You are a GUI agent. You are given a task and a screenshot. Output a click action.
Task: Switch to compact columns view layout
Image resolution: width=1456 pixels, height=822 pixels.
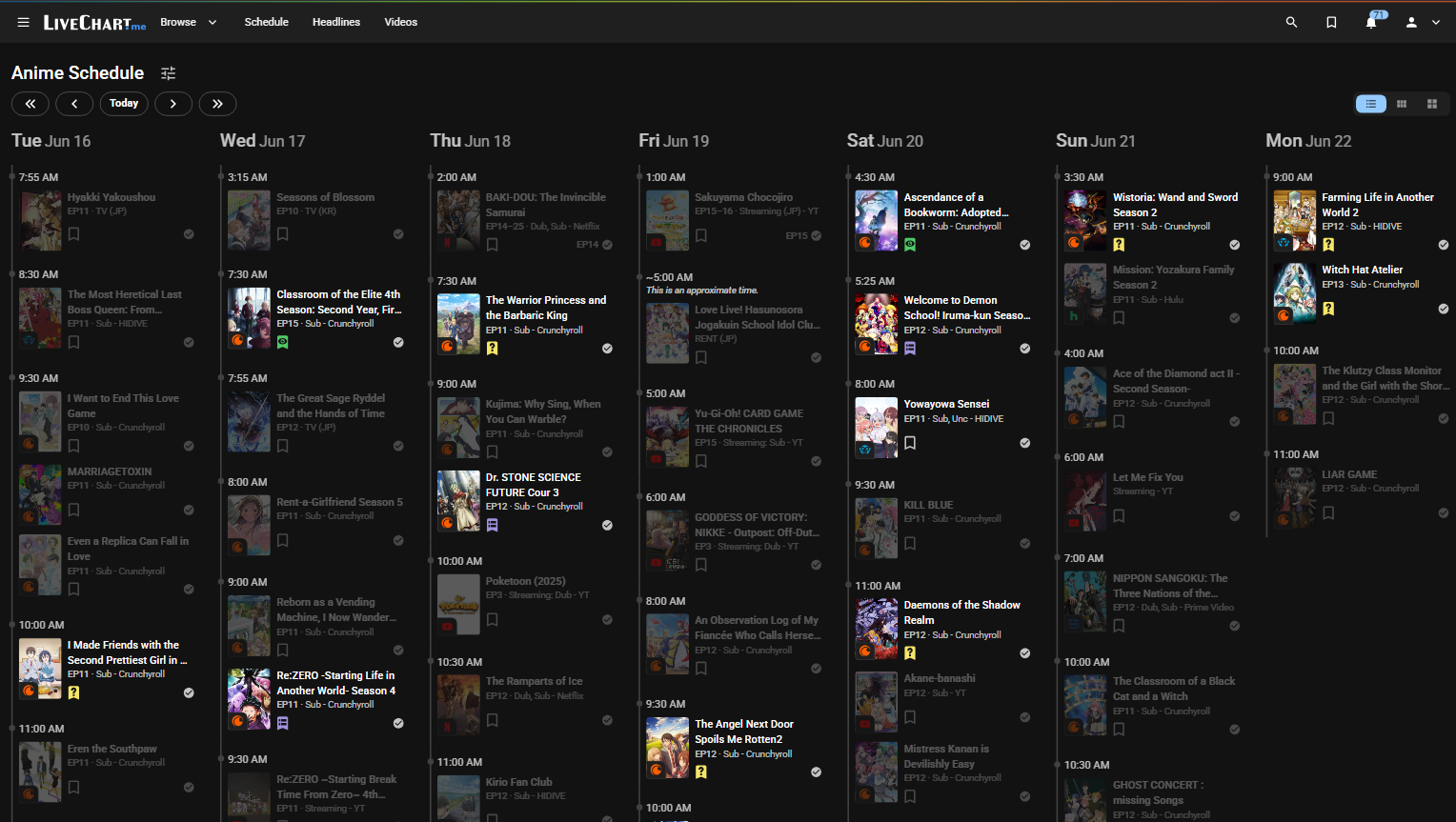1402,104
